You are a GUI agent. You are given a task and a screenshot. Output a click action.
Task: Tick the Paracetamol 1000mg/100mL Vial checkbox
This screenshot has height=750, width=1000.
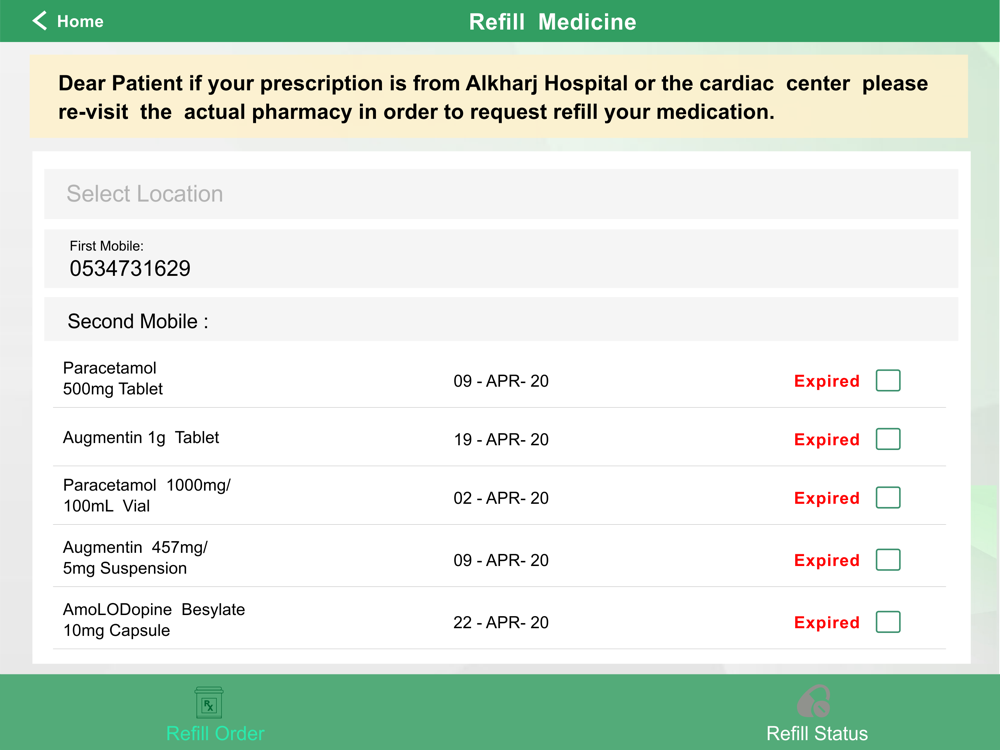point(888,498)
